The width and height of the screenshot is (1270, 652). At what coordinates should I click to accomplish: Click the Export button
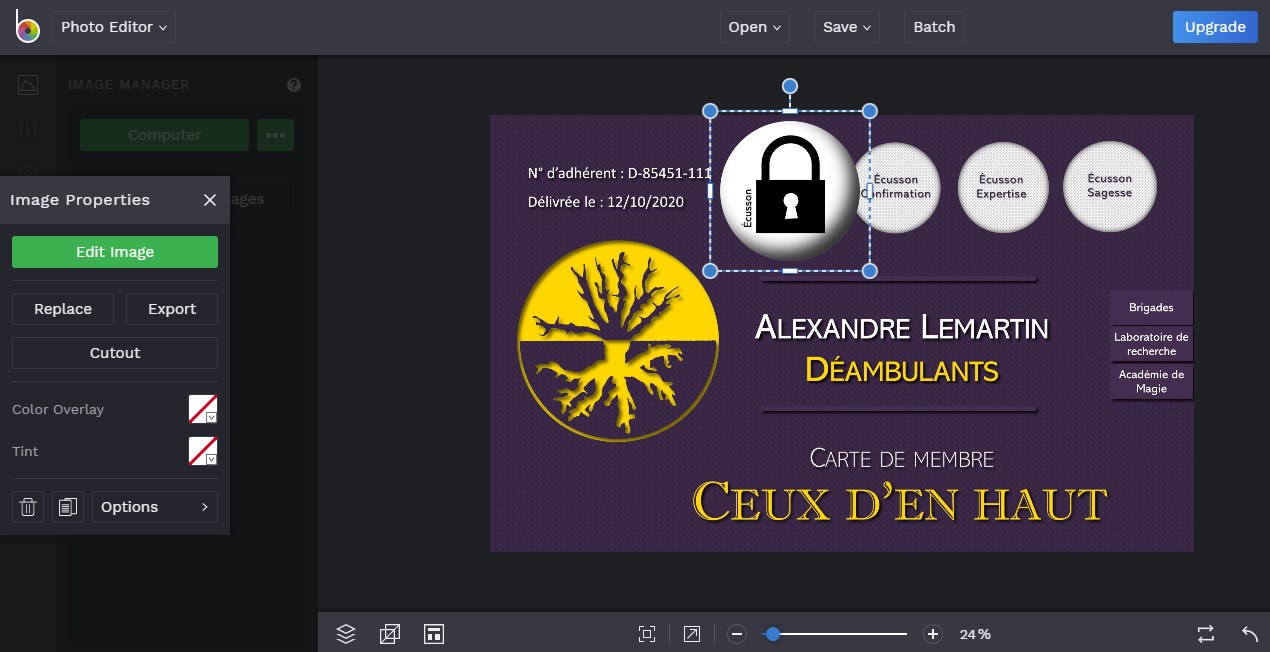[x=172, y=309]
